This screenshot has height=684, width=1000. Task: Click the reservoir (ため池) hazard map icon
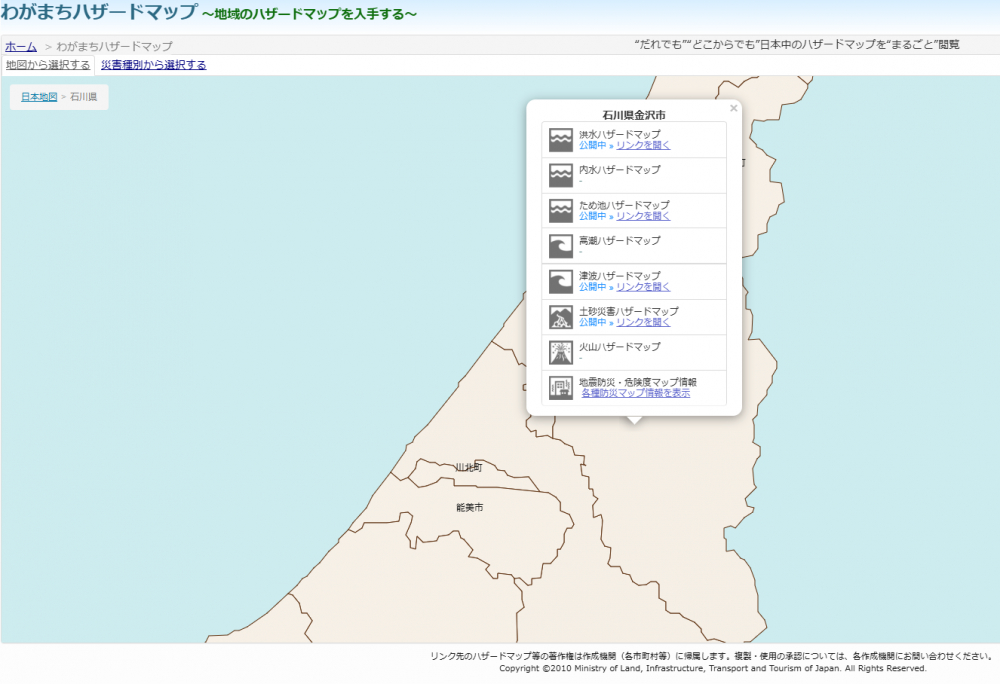(561, 211)
